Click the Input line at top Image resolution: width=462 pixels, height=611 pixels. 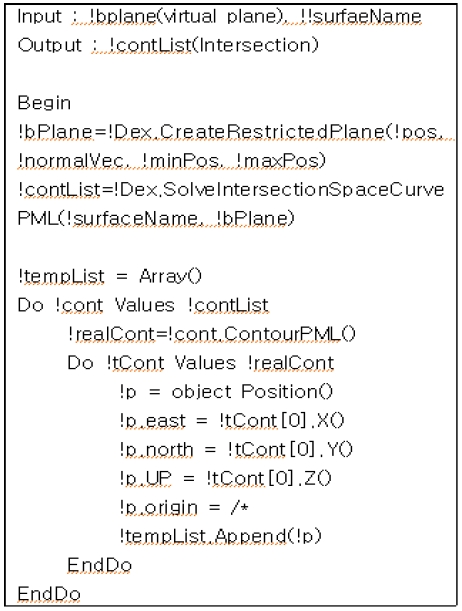point(220,17)
